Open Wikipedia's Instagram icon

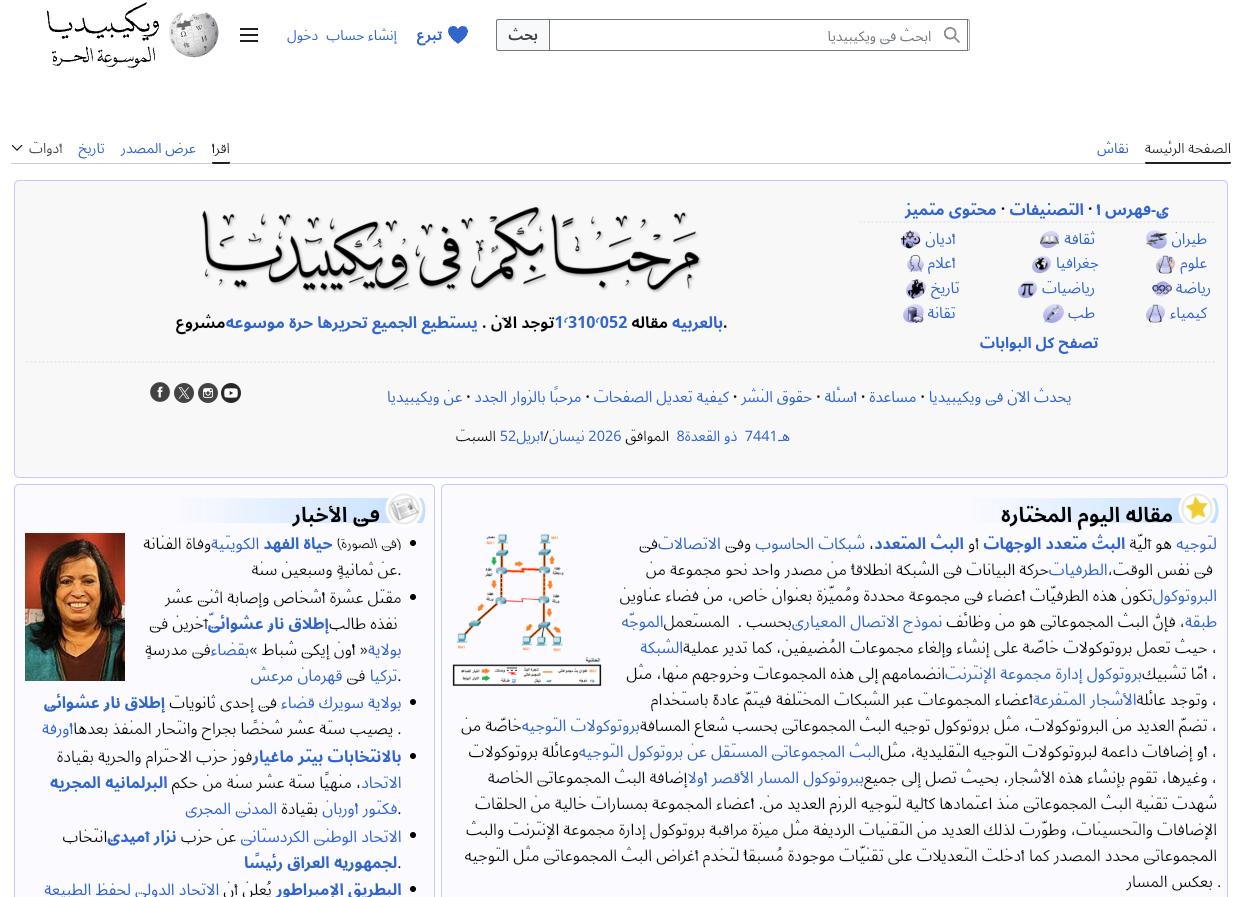pos(208,392)
